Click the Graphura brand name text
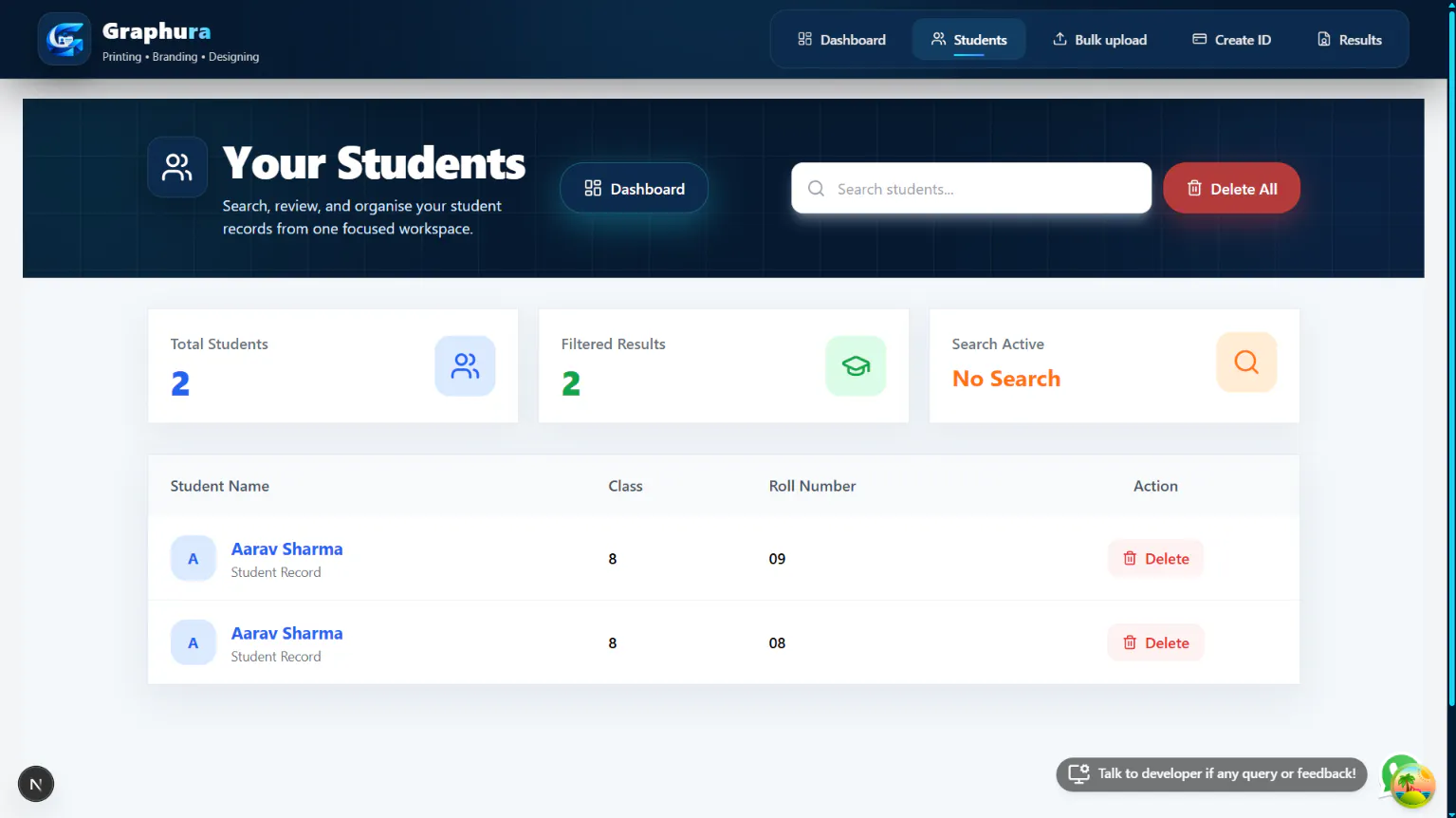The image size is (1456, 818). click(x=157, y=31)
